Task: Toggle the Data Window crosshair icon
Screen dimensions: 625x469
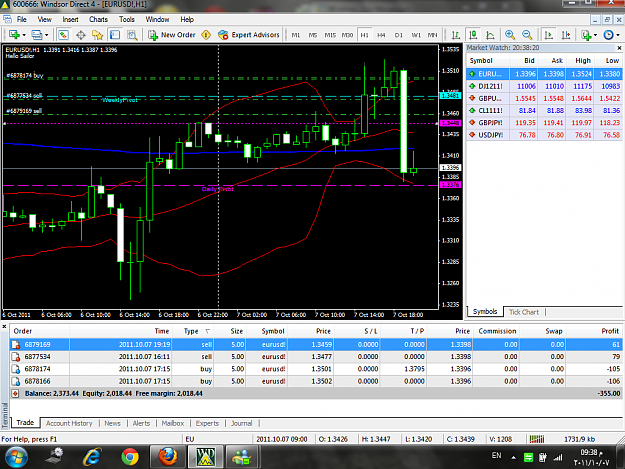Action: click(81, 35)
